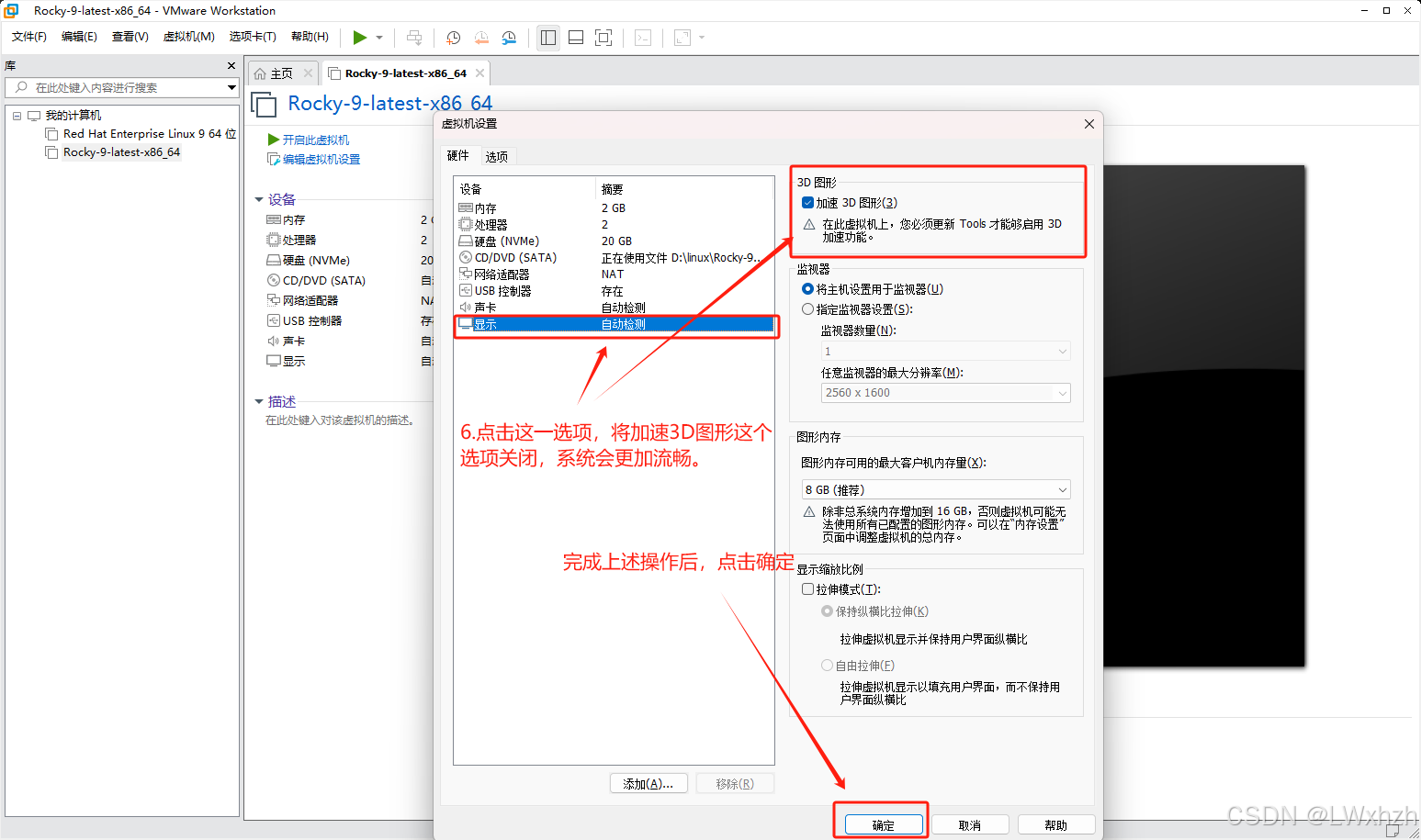1421x840 pixels.
Task: Uncheck 加速 3D 图形 checkbox
Action: (807, 203)
